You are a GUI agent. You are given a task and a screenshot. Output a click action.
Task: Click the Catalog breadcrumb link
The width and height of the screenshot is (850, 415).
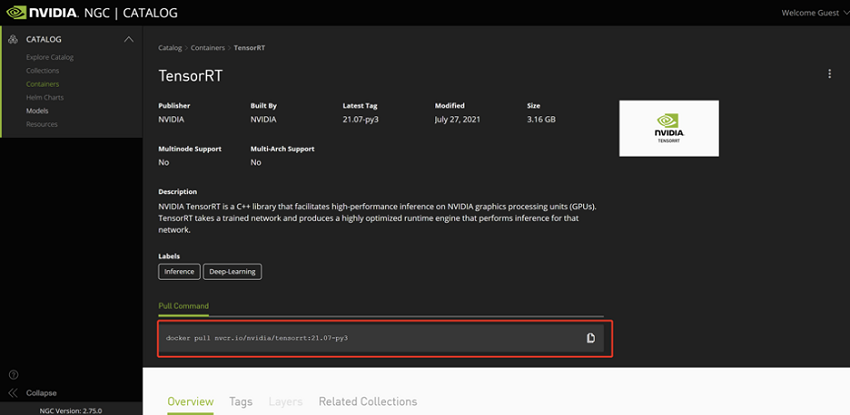(x=170, y=48)
